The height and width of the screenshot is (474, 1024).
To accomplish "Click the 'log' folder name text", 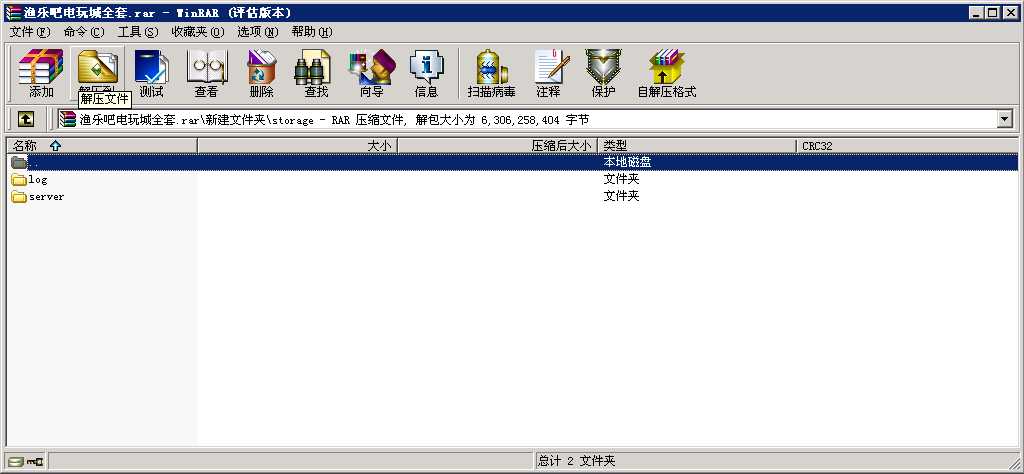I will coord(38,180).
